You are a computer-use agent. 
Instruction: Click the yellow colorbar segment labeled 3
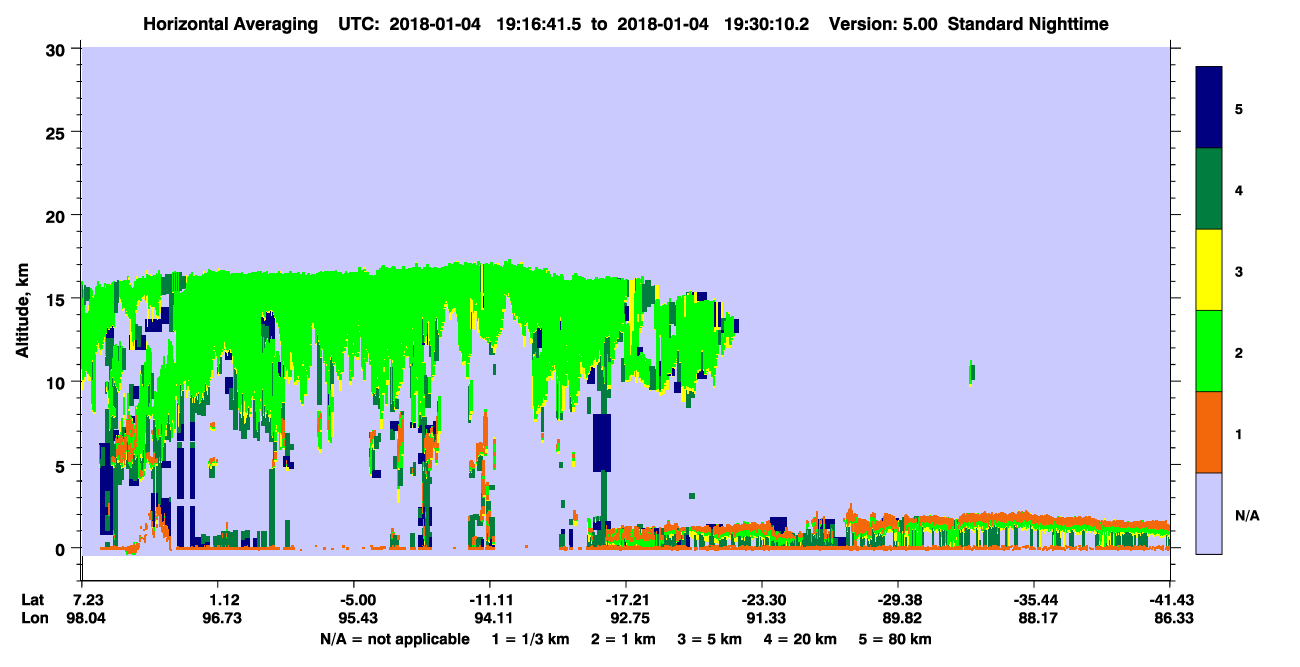1209,270
